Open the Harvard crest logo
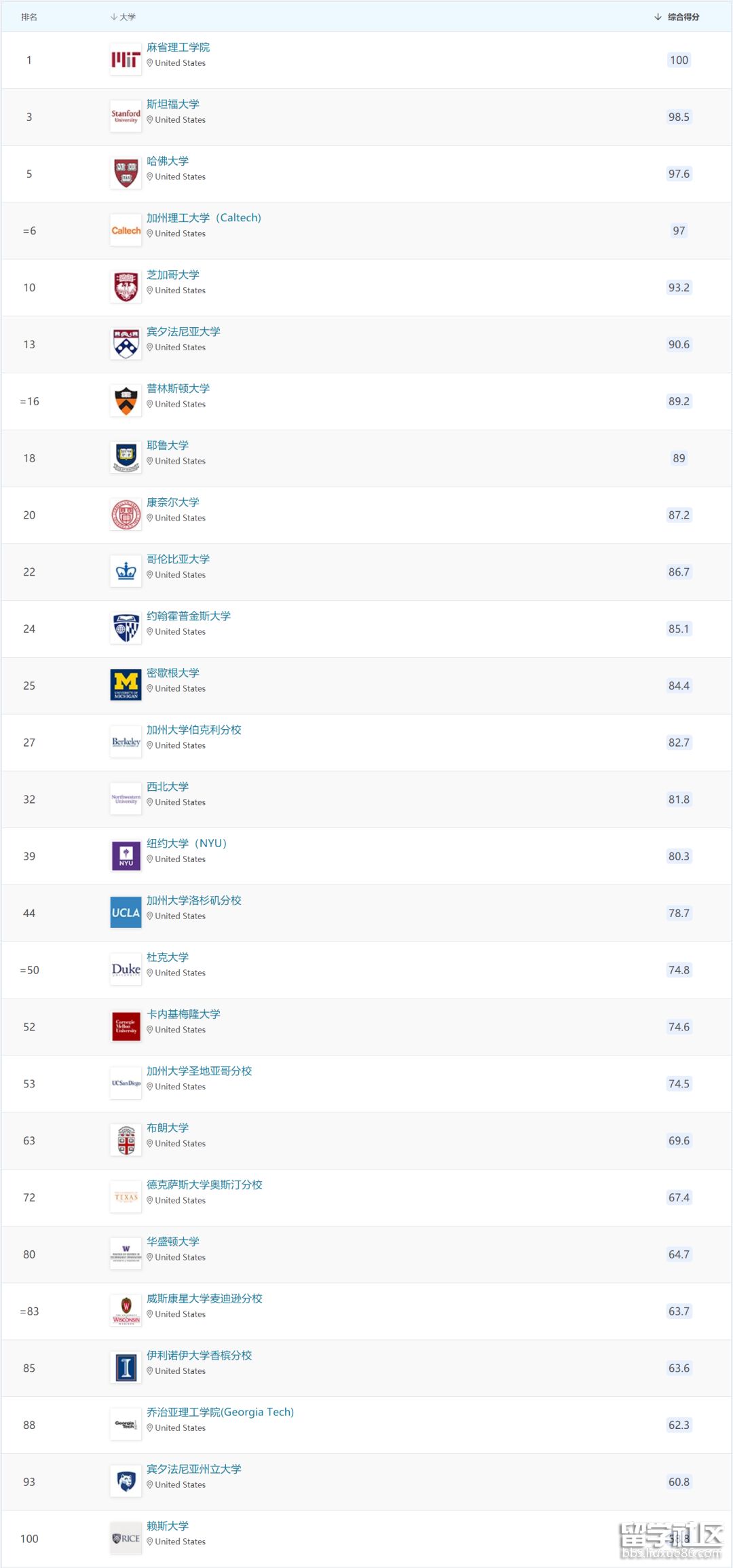The height and width of the screenshot is (1568, 733). pyautogui.click(x=126, y=174)
